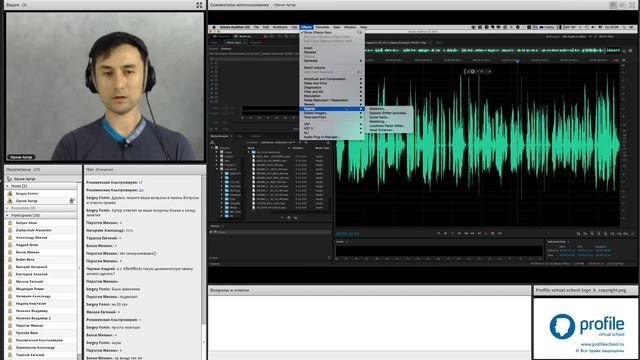Select the Waveform view button in Audition
Viewport: 640px width, 360px height.
point(223,36)
